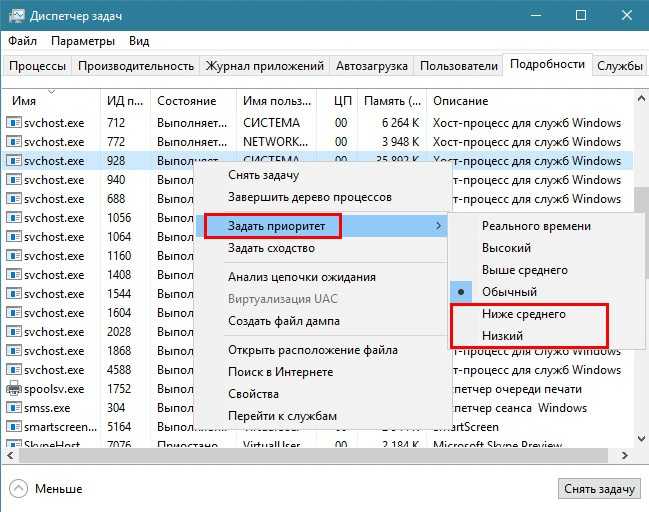Viewport: 649px width, 512px height.
Task: Click the svchost.exe icon for PID 928
Action: [x=14, y=161]
